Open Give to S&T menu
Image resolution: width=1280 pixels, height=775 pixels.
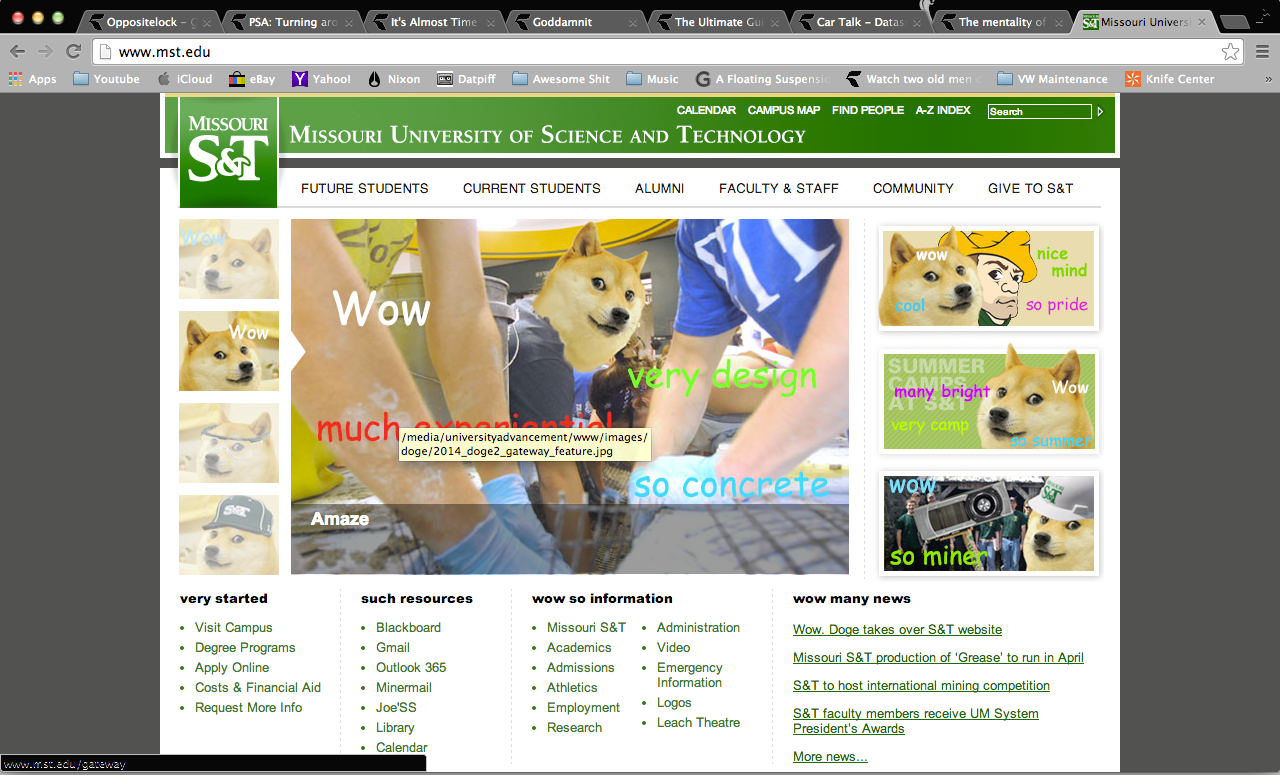[1031, 188]
